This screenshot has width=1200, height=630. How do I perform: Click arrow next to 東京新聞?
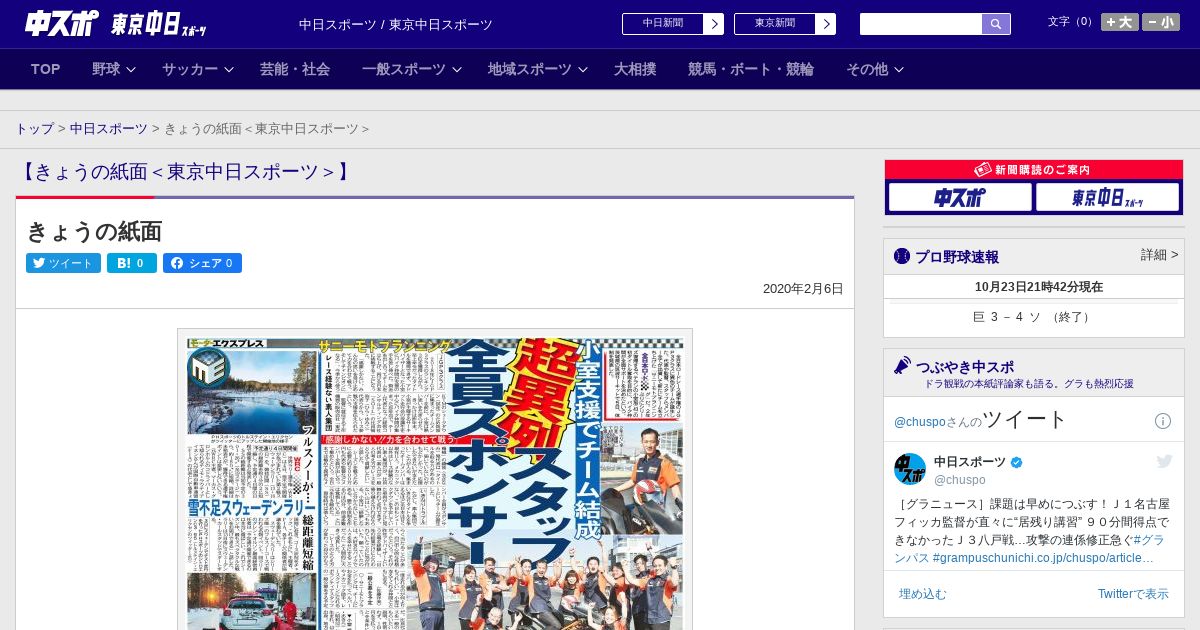pyautogui.click(x=826, y=24)
